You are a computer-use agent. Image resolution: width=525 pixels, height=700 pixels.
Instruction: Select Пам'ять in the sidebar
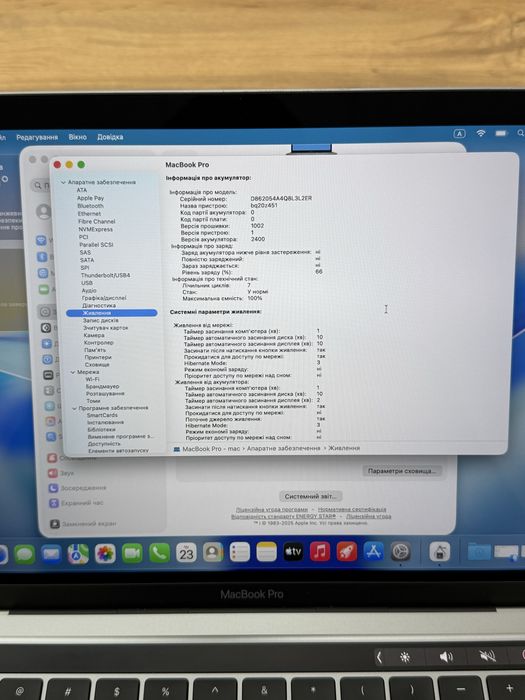pyautogui.click(x=95, y=350)
